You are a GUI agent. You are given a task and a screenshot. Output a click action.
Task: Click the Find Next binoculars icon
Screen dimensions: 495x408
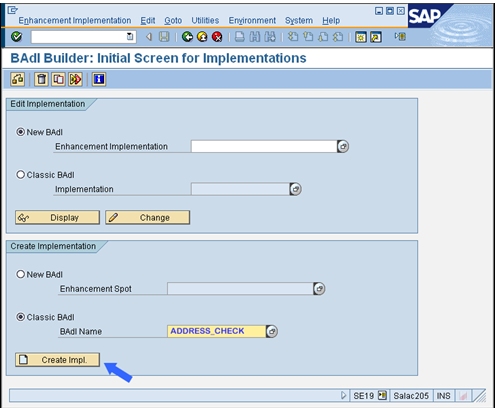point(270,37)
